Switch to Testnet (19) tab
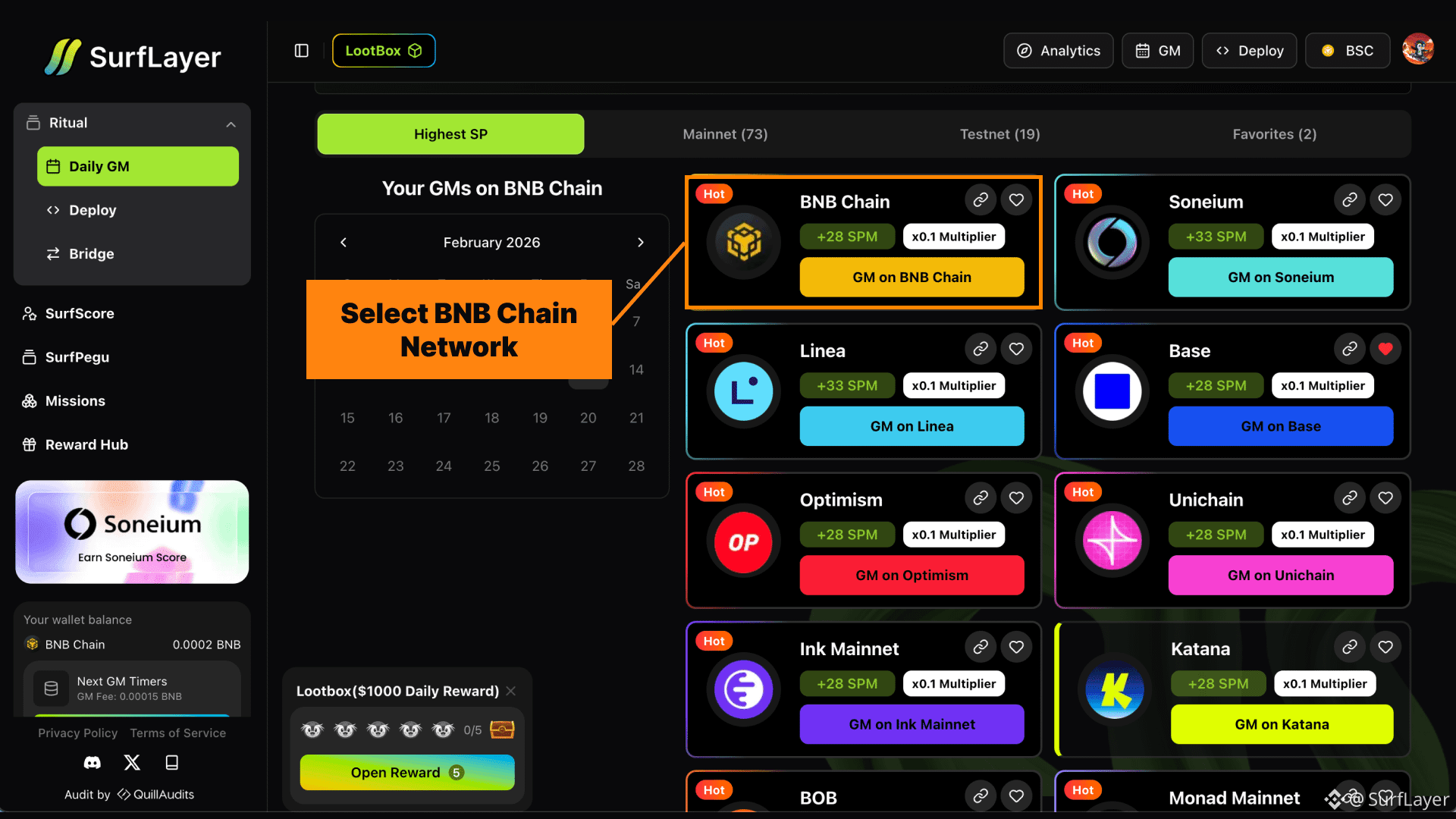1456x819 pixels. (999, 134)
